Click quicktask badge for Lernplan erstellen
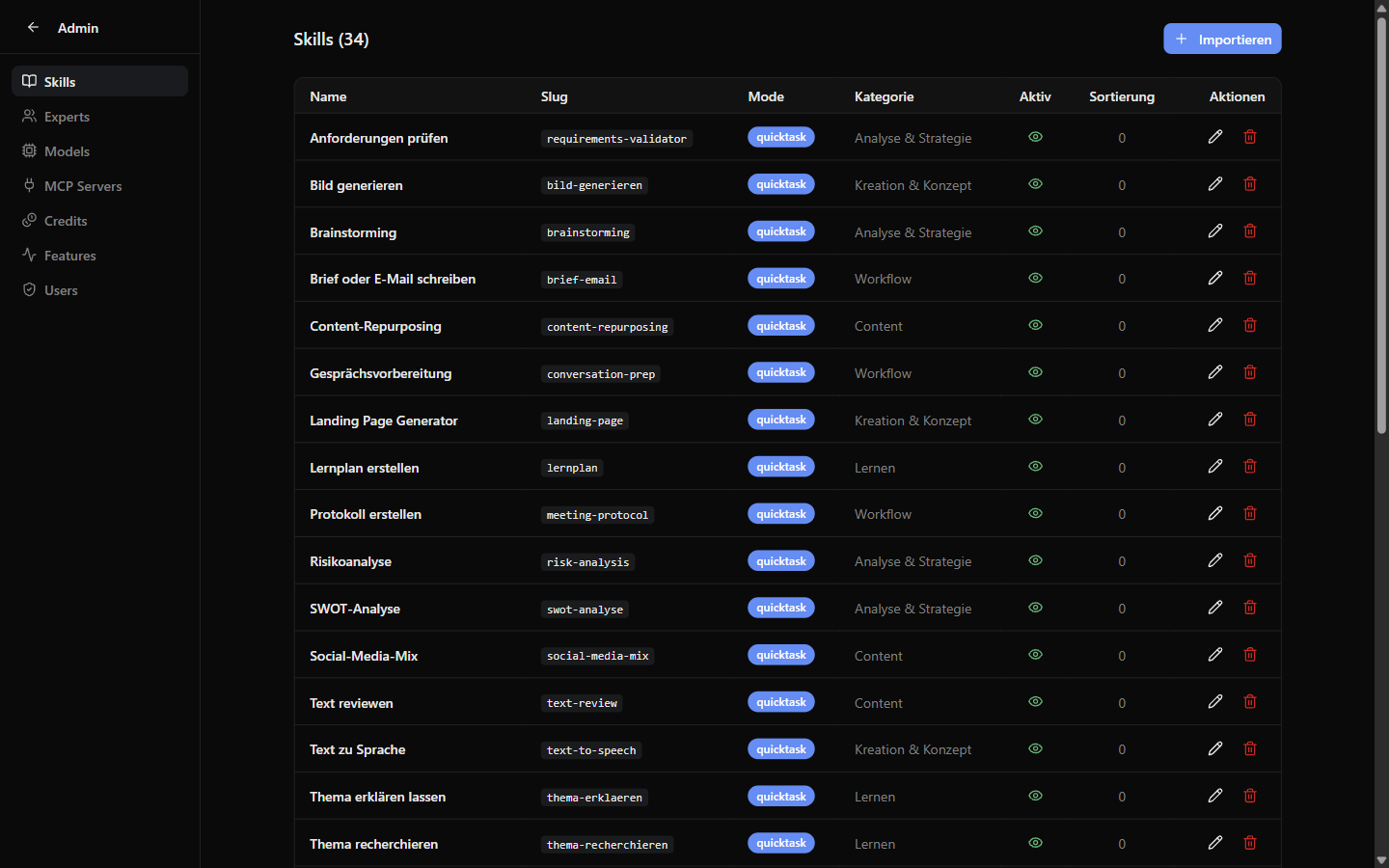Image resolution: width=1389 pixels, height=868 pixels. coord(781,467)
